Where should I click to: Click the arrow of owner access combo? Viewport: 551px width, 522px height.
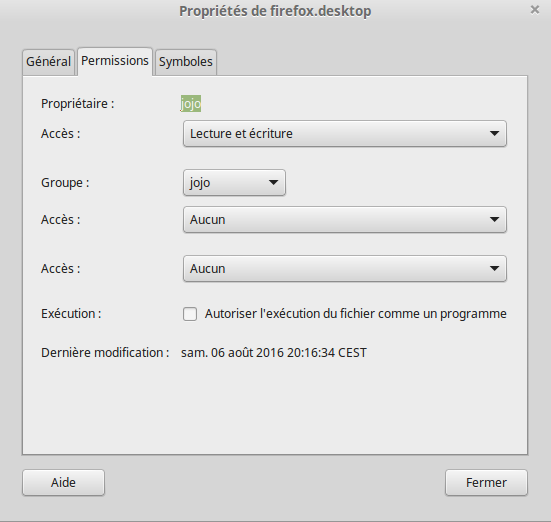(x=494, y=134)
